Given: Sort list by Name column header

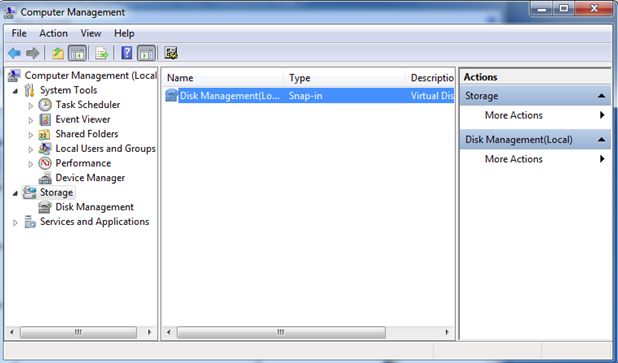Looking at the screenshot, I should pos(223,78).
